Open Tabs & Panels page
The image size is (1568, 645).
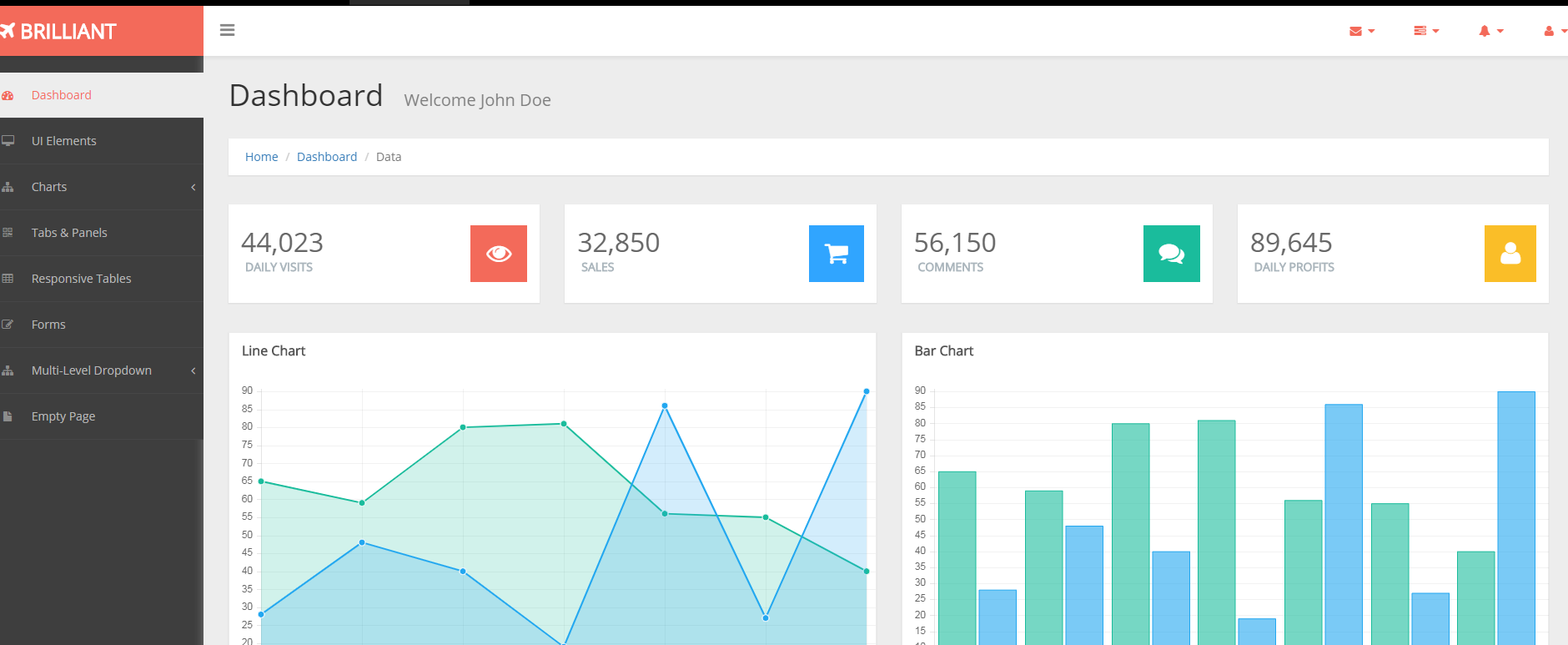(x=69, y=233)
